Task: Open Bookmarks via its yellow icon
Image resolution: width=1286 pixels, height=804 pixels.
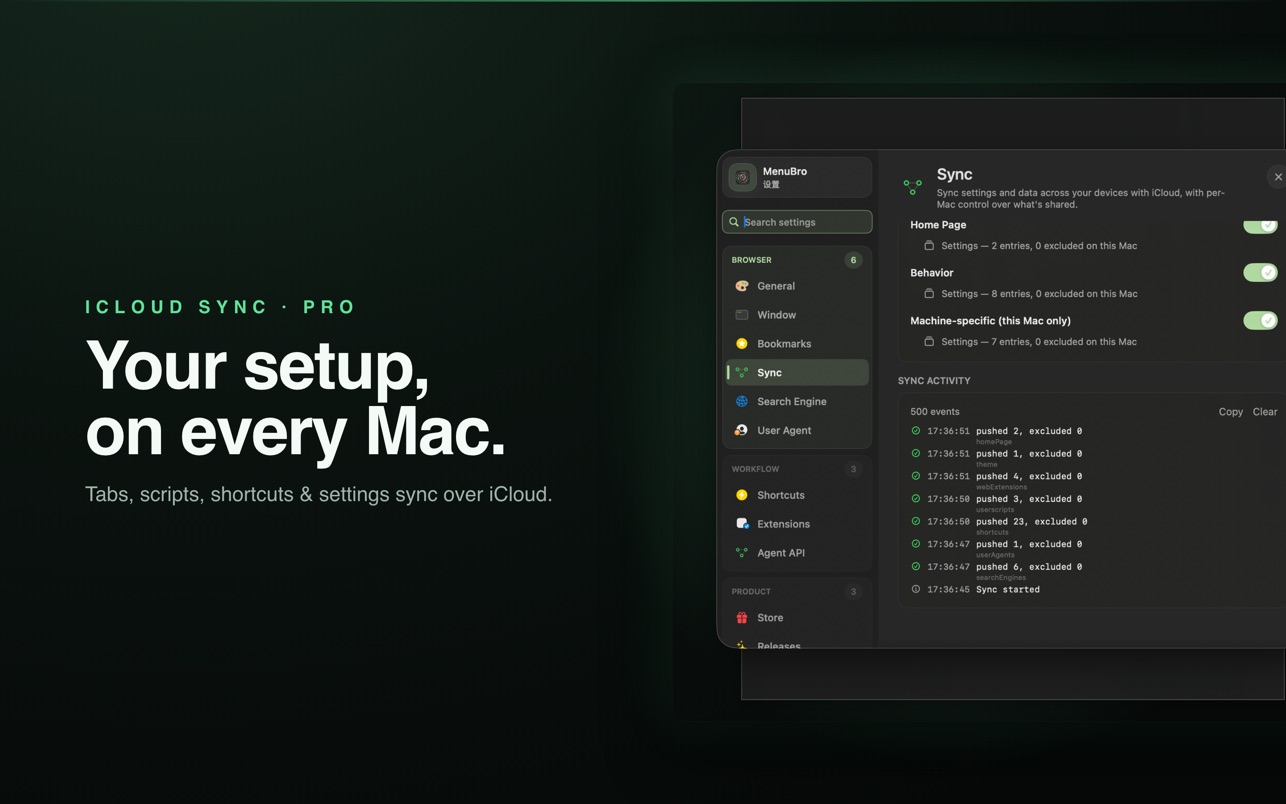Action: [x=742, y=344]
